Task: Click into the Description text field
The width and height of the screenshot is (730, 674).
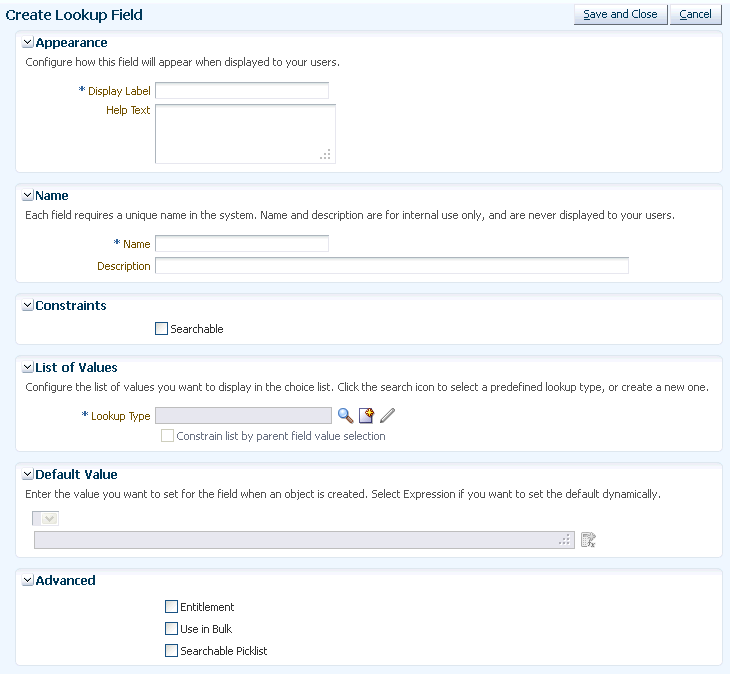Action: [392, 266]
